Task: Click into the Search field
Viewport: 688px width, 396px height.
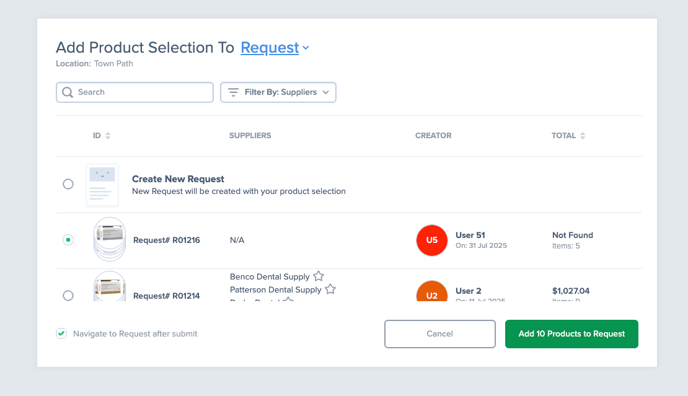Action: point(135,92)
